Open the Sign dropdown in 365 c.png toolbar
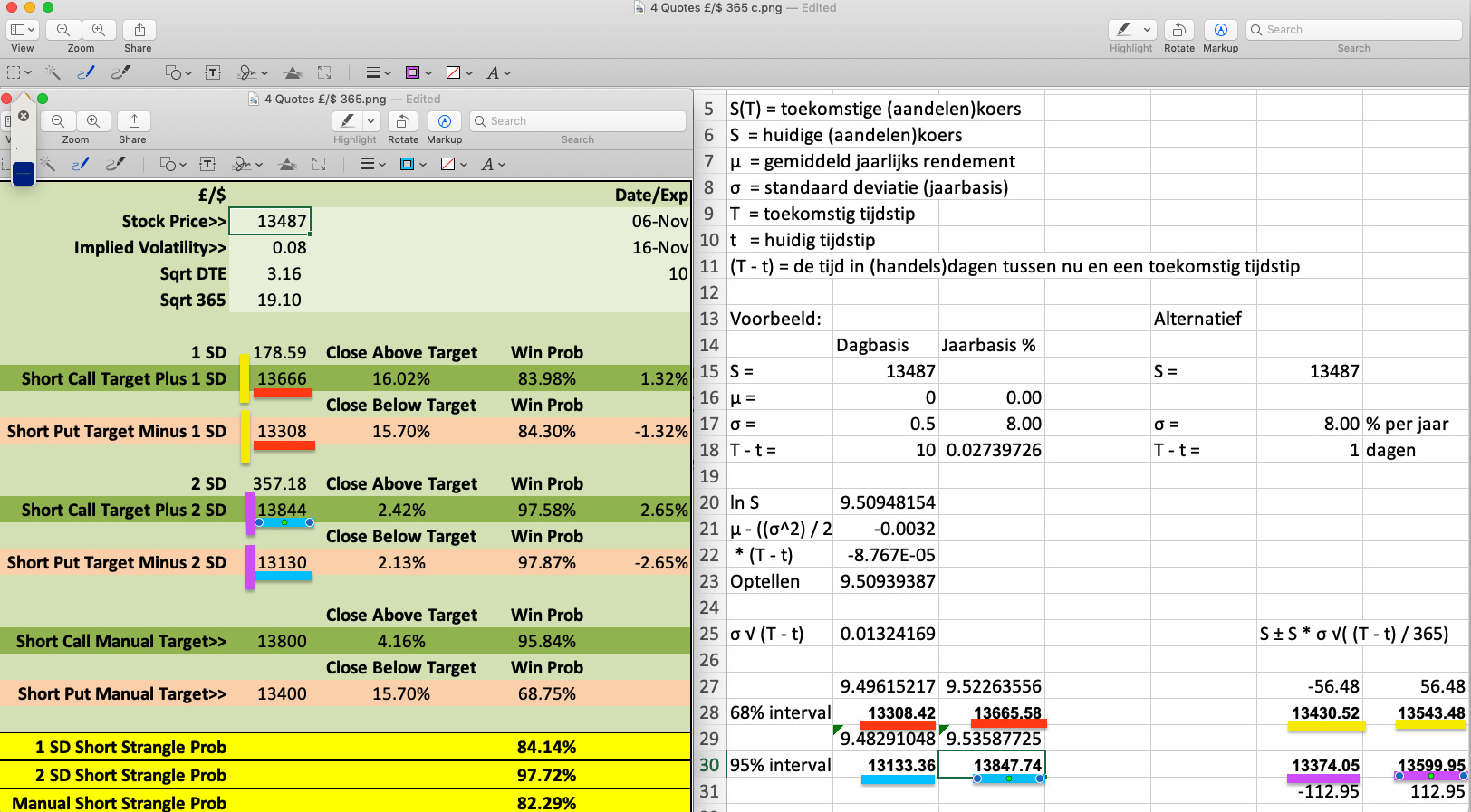 tap(253, 72)
